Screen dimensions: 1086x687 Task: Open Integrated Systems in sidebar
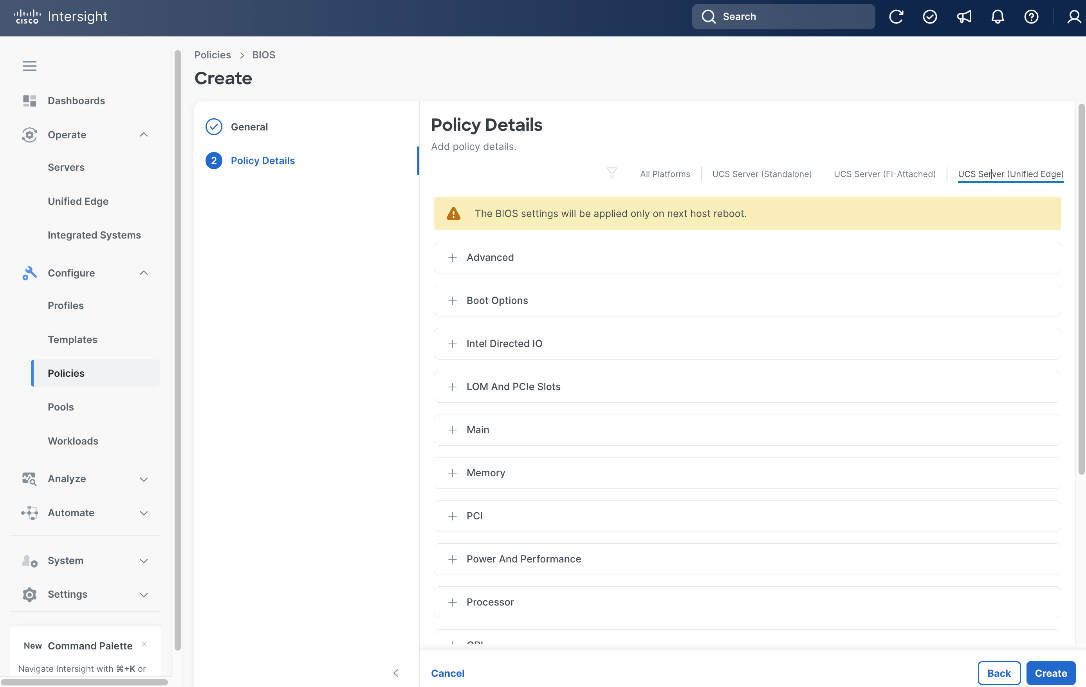(x=94, y=235)
